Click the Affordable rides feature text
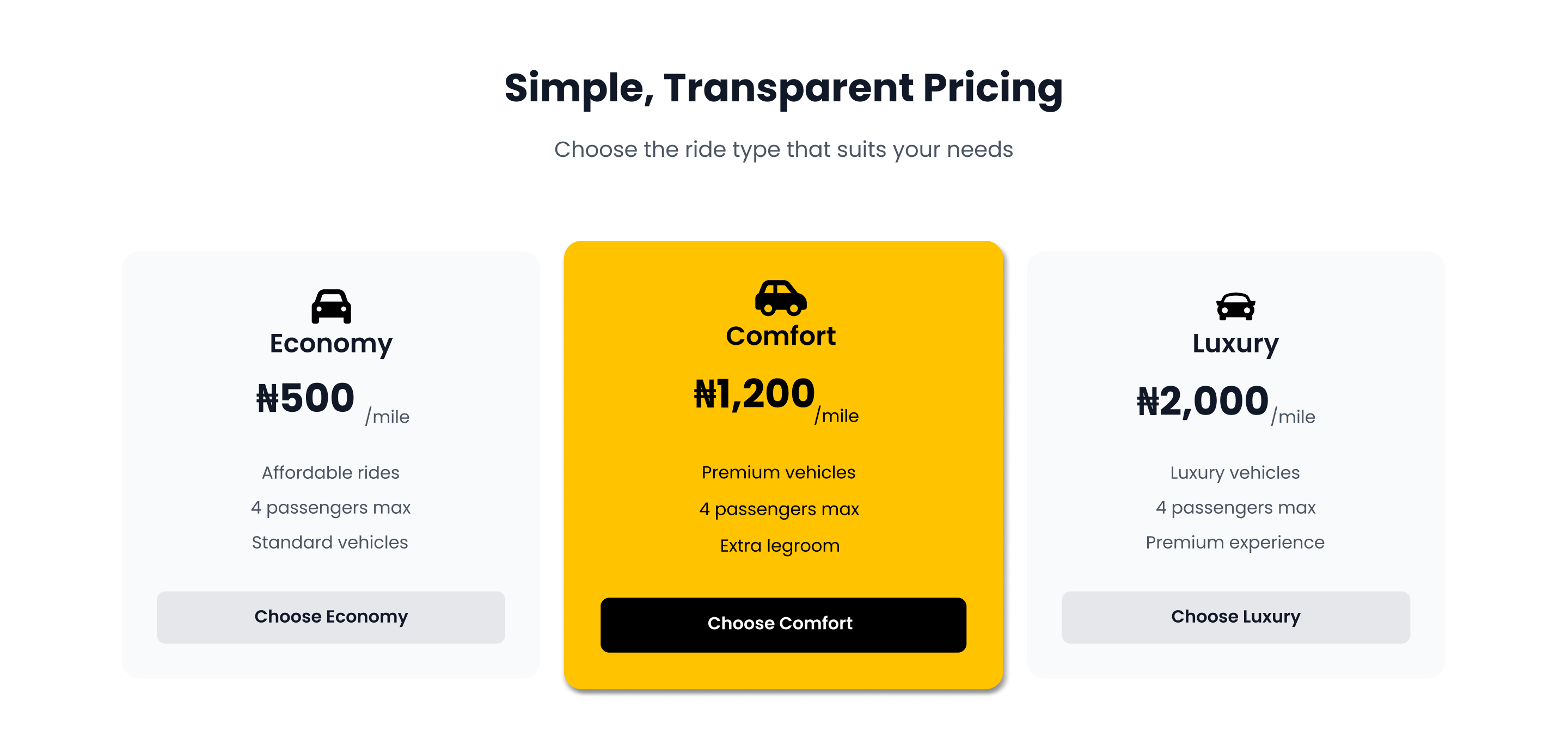This screenshot has height=755, width=1568. coord(330,472)
